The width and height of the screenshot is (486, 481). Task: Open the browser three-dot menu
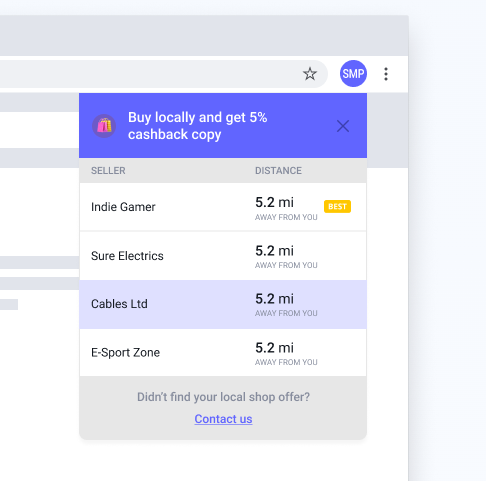(386, 74)
